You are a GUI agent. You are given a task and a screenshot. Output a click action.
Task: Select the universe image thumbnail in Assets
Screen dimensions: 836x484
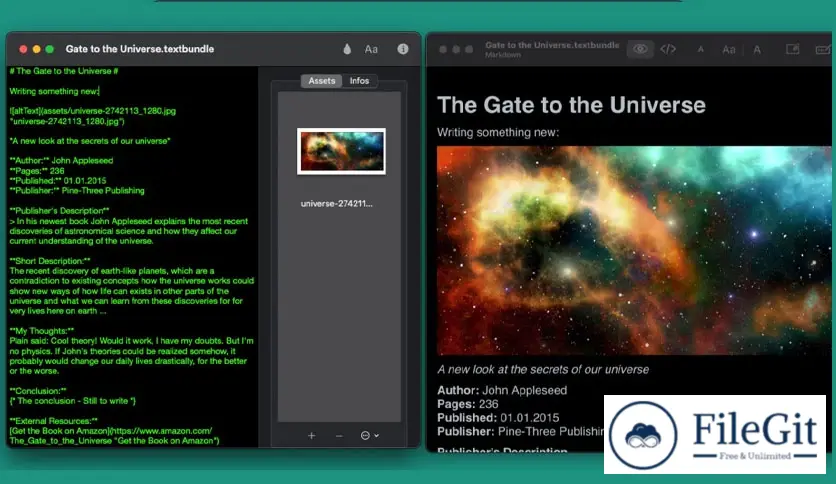pyautogui.click(x=341, y=151)
